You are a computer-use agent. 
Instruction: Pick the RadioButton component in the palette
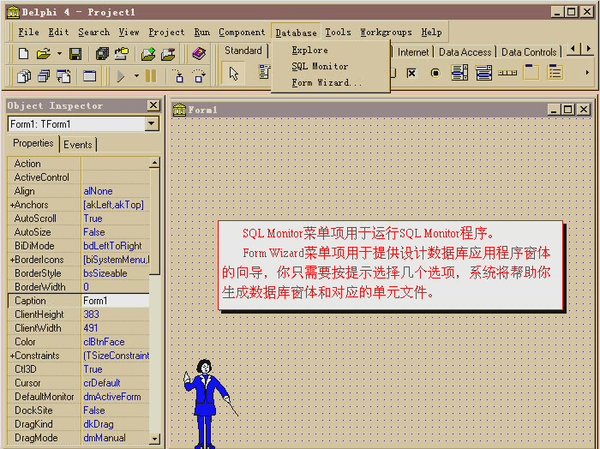435,73
